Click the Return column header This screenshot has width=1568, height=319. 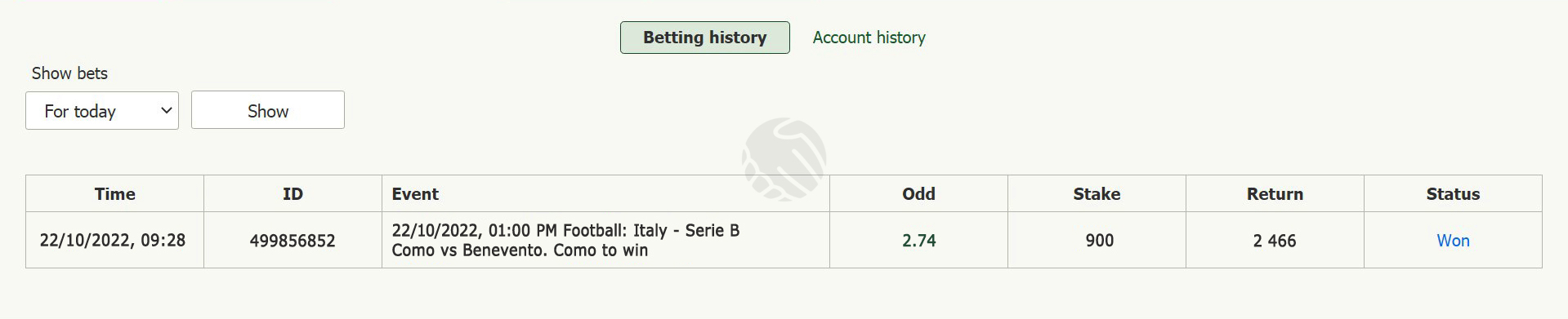tap(1275, 194)
